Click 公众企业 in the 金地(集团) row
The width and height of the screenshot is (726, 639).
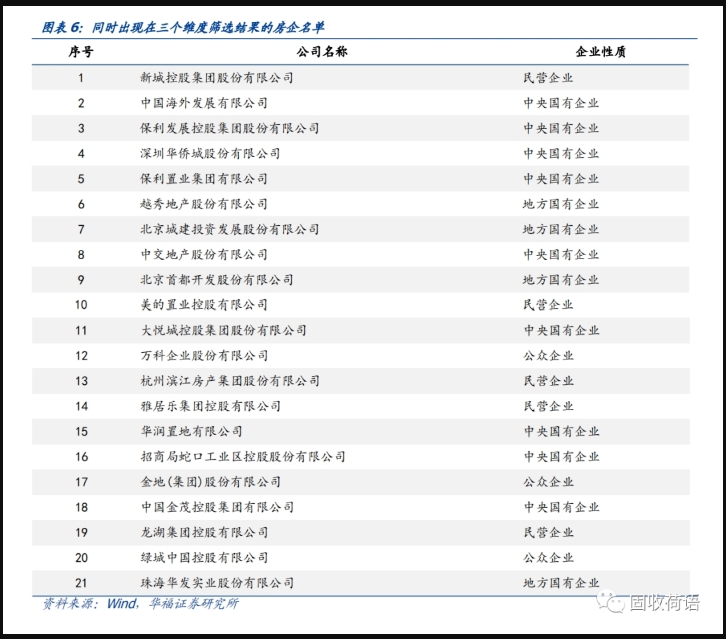[x=548, y=482]
